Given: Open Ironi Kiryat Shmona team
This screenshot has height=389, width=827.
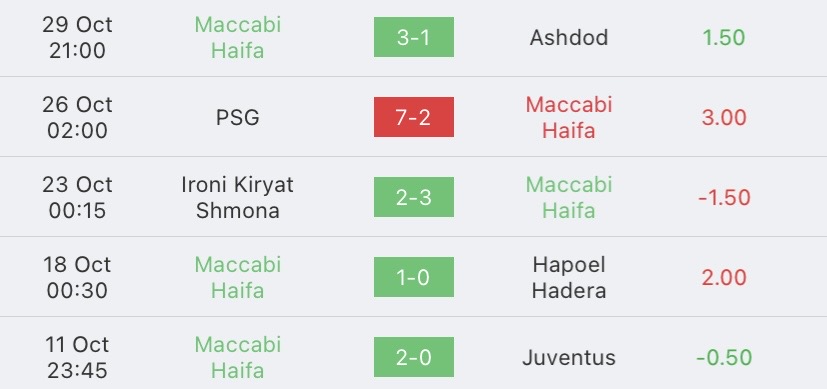Looking at the screenshot, I should click(237, 198).
